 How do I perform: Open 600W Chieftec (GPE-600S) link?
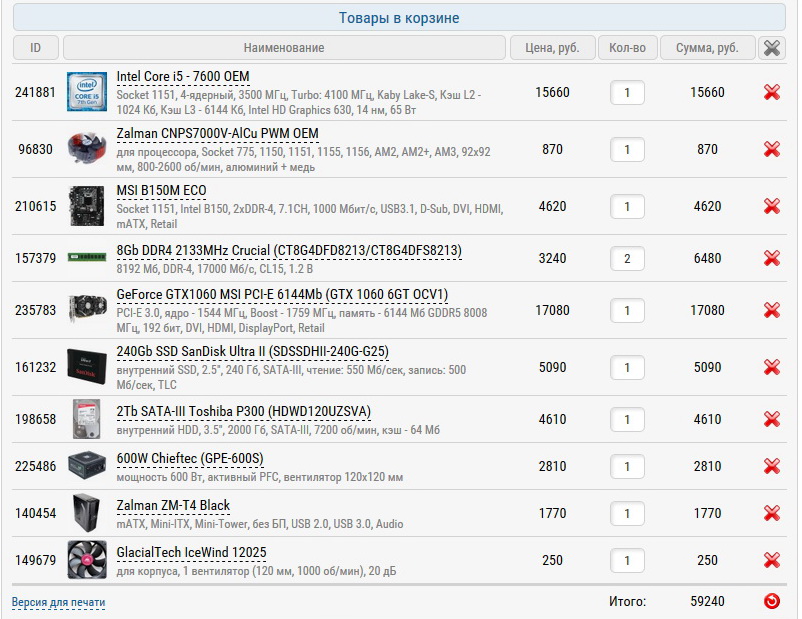click(x=190, y=458)
